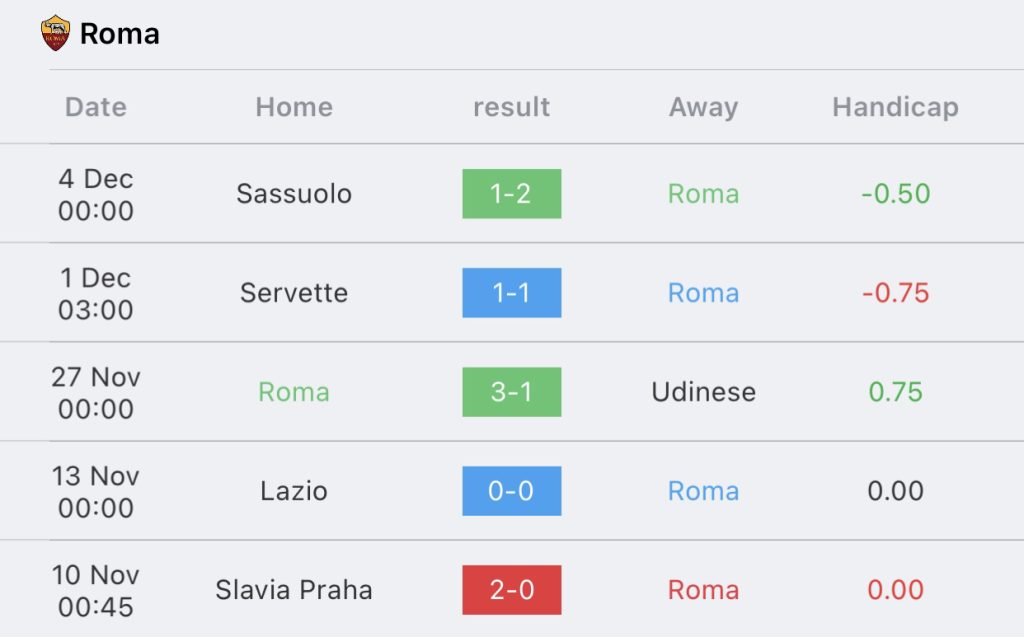This screenshot has height=637, width=1024.
Task: Select the Home column header
Action: pyautogui.click(x=294, y=107)
